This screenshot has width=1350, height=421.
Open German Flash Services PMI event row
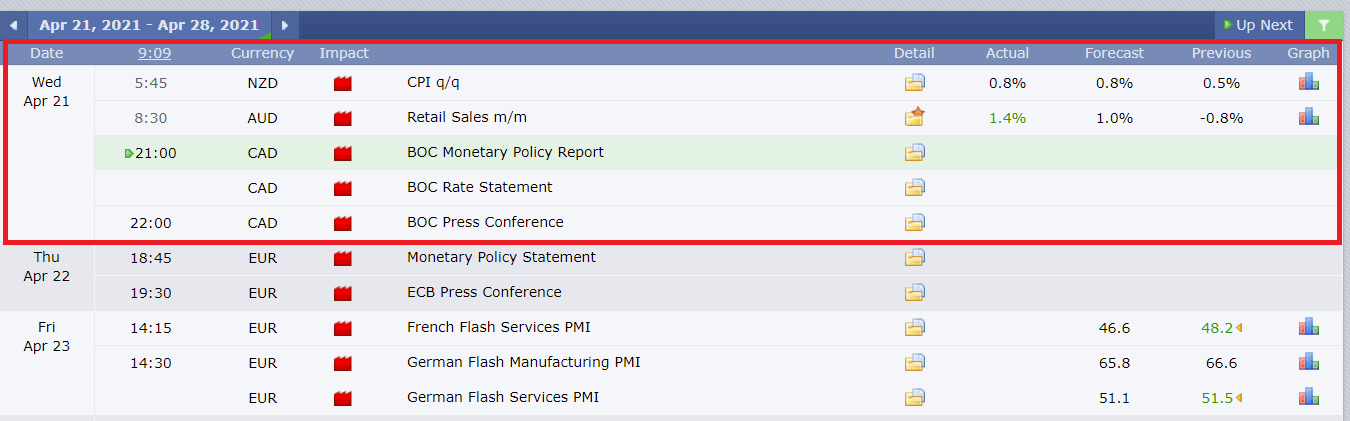[502, 397]
